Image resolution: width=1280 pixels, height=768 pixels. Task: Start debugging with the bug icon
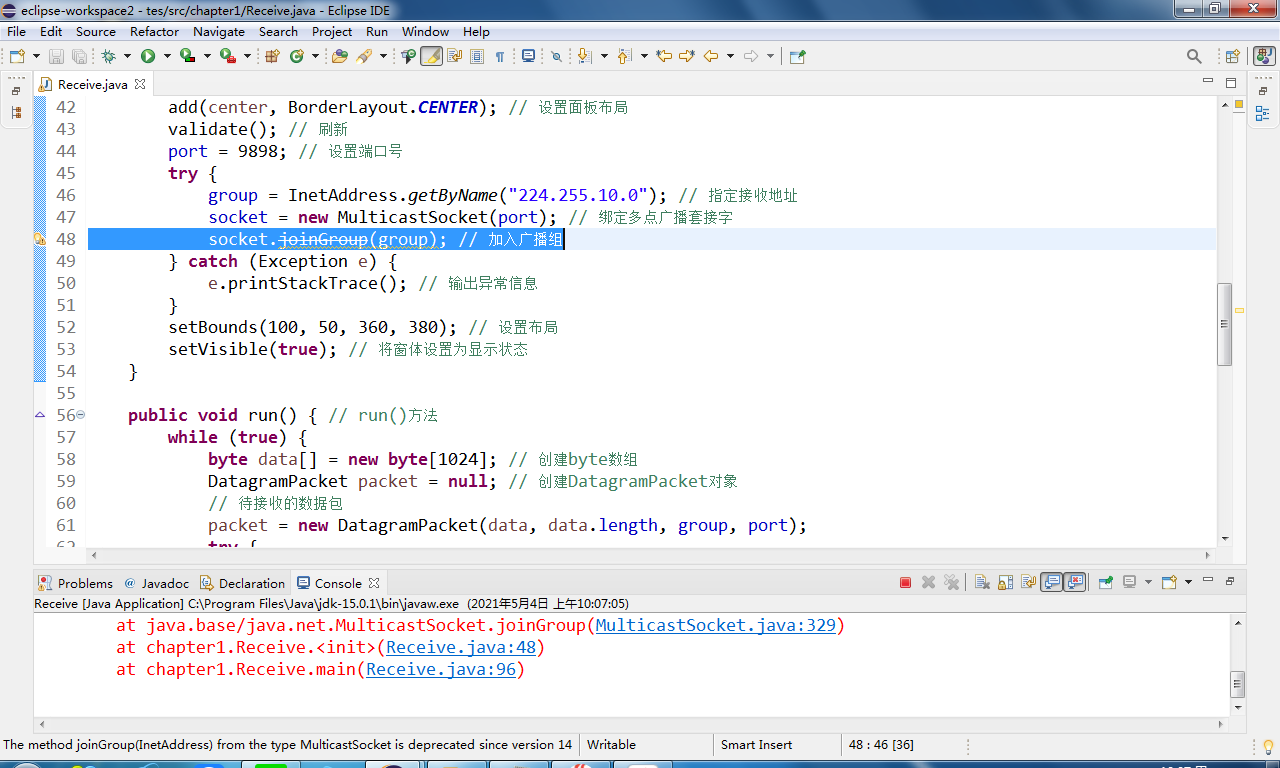tap(108, 56)
